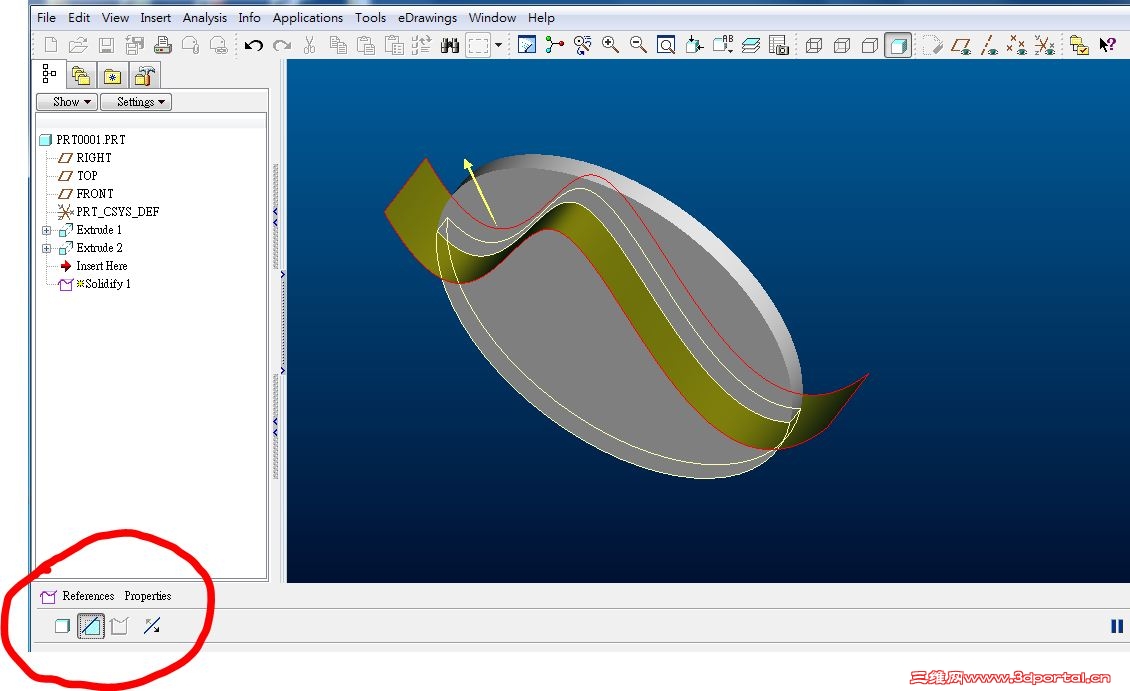Screen dimensions: 1130x691
Task: Select Wireframe display mode
Action: 814,45
